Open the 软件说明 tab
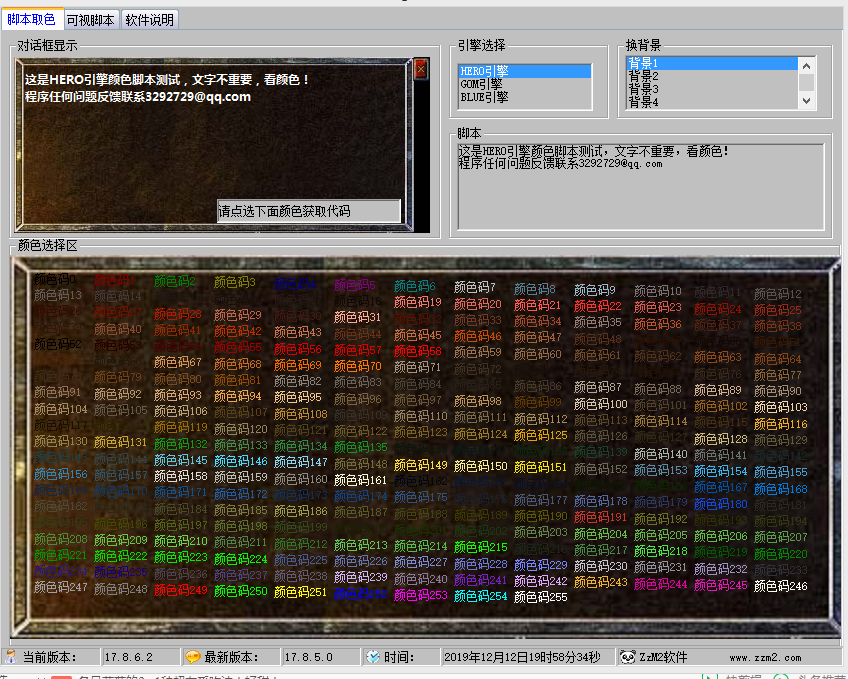The height and width of the screenshot is (679, 848). [x=149, y=20]
